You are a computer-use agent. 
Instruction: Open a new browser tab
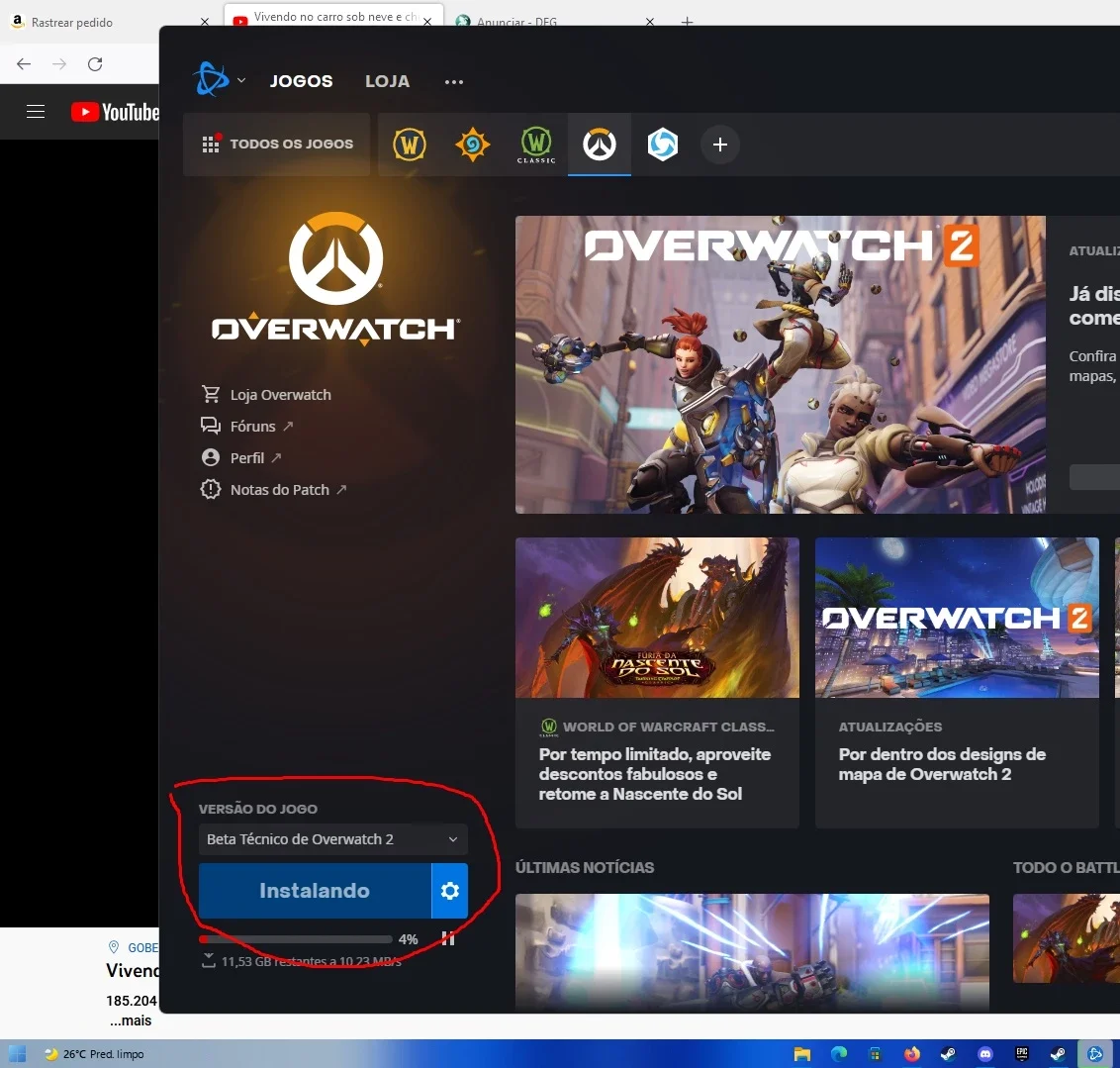tap(688, 22)
